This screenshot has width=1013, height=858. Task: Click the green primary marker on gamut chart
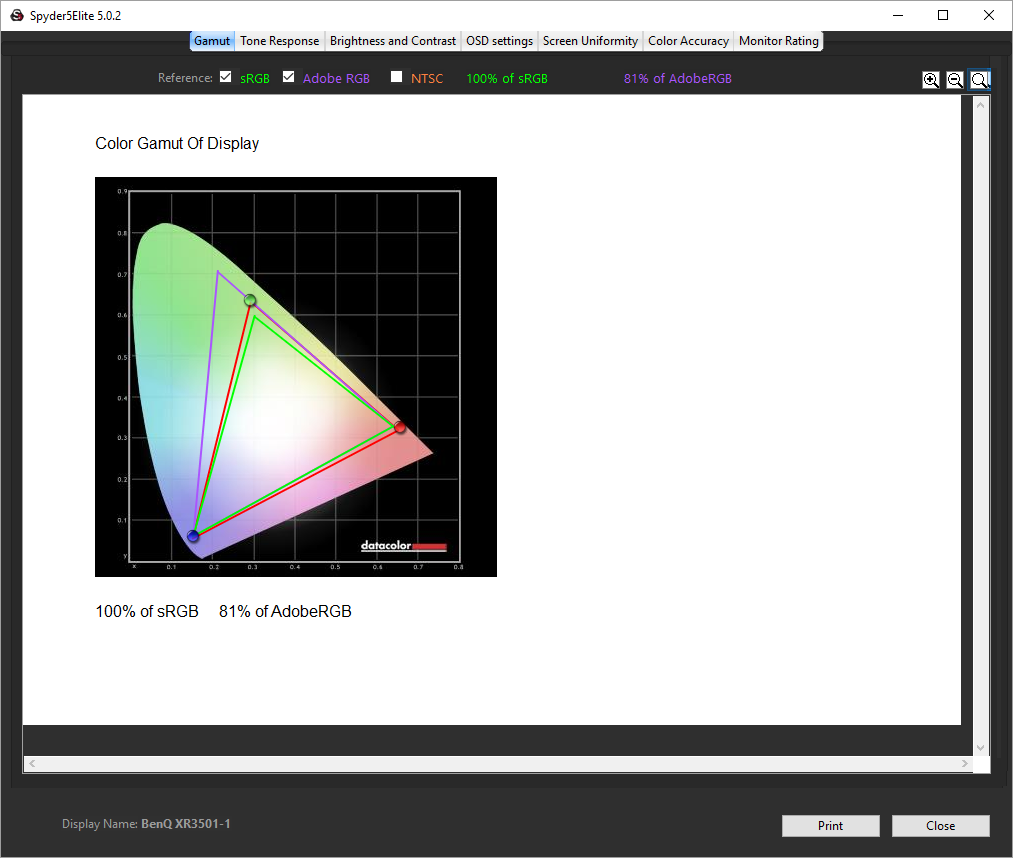click(250, 300)
